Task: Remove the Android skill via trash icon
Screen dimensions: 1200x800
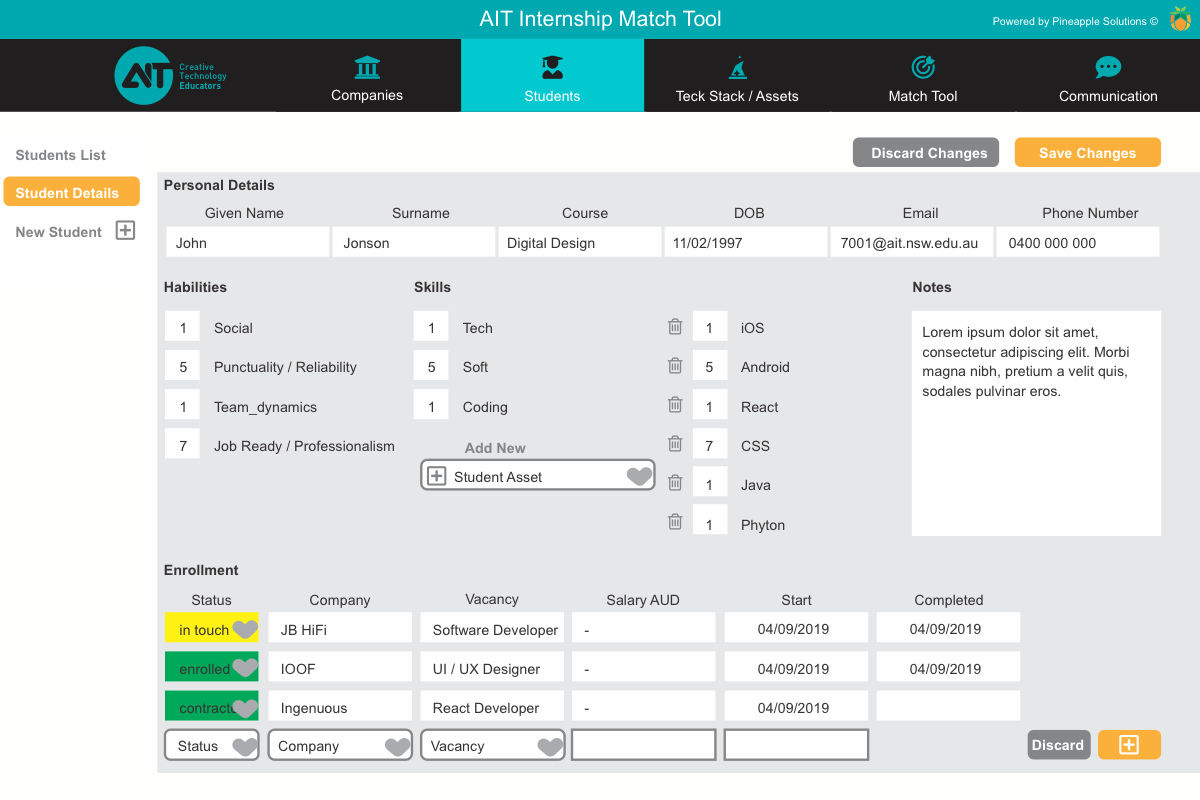Action: pyautogui.click(x=675, y=366)
